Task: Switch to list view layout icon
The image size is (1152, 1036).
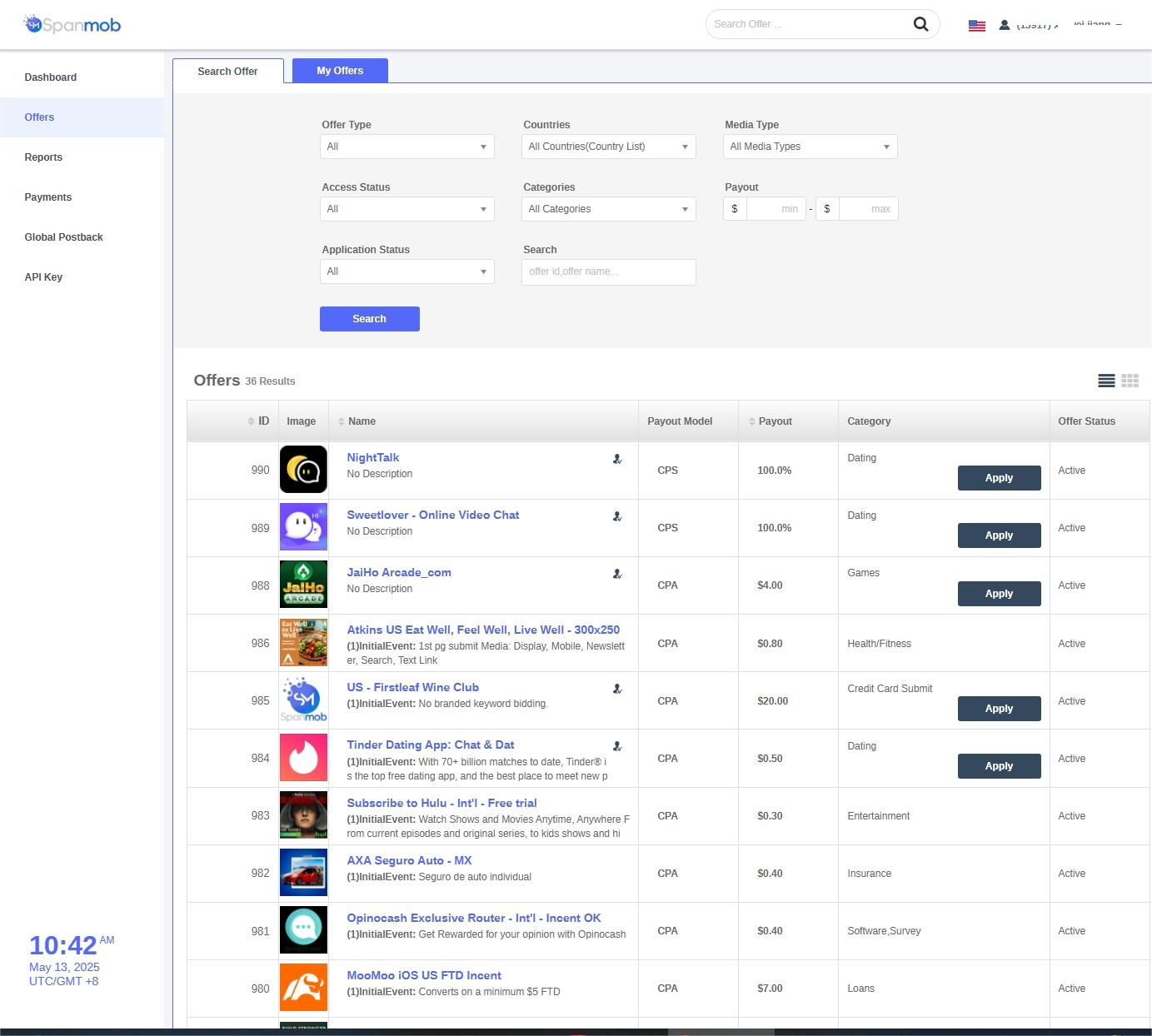Action: [x=1106, y=381]
